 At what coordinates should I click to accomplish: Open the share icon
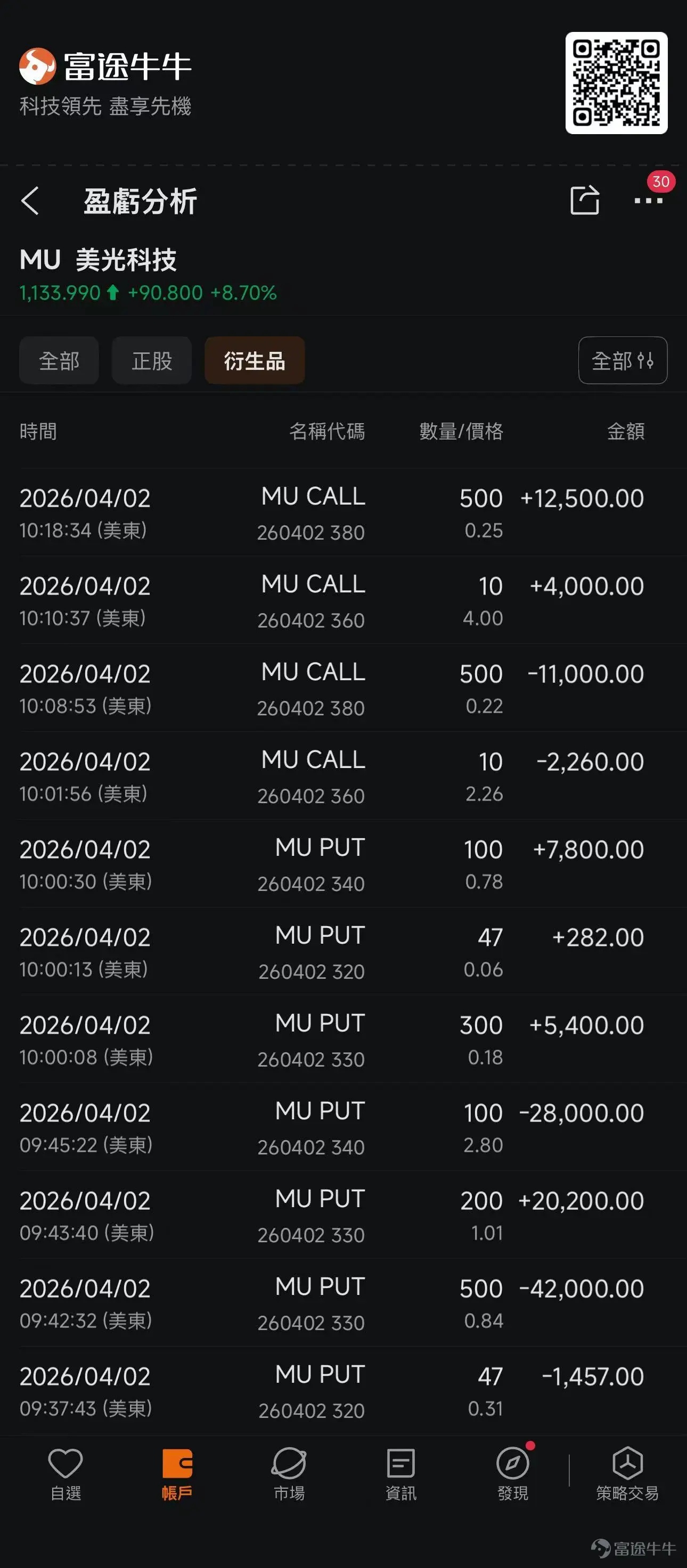[585, 200]
